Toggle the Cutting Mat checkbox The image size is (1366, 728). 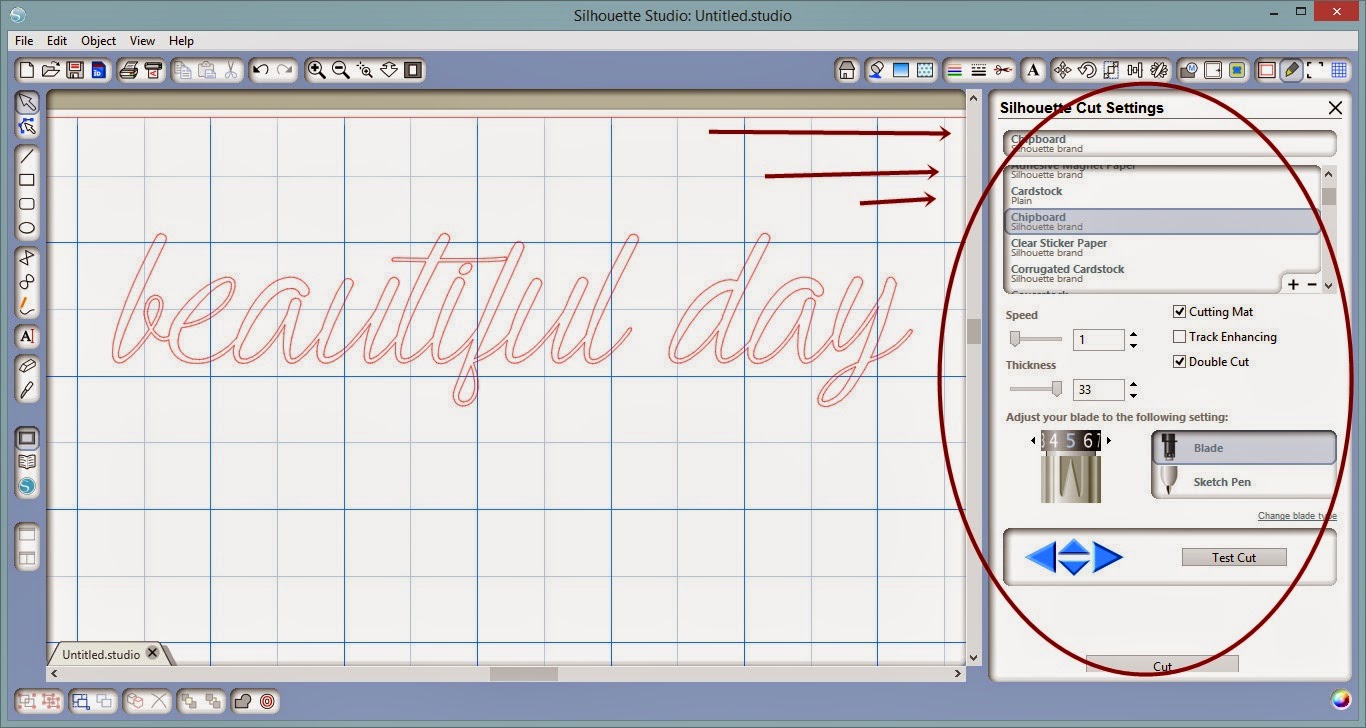pyautogui.click(x=1180, y=312)
